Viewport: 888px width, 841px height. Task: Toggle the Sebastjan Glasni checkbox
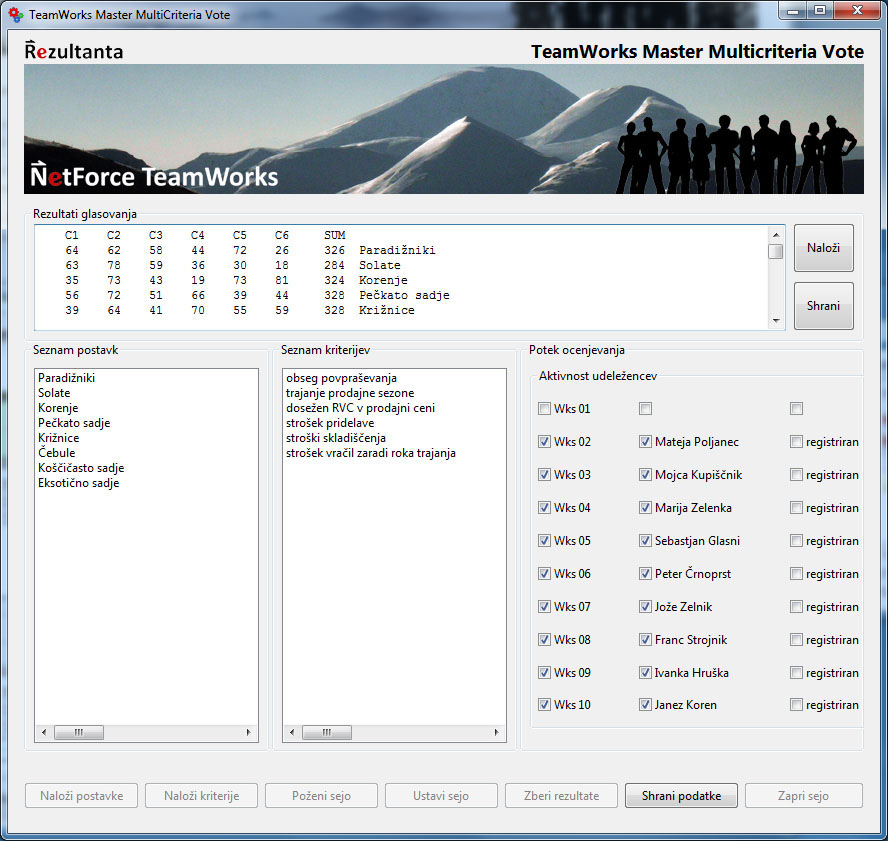click(x=645, y=540)
